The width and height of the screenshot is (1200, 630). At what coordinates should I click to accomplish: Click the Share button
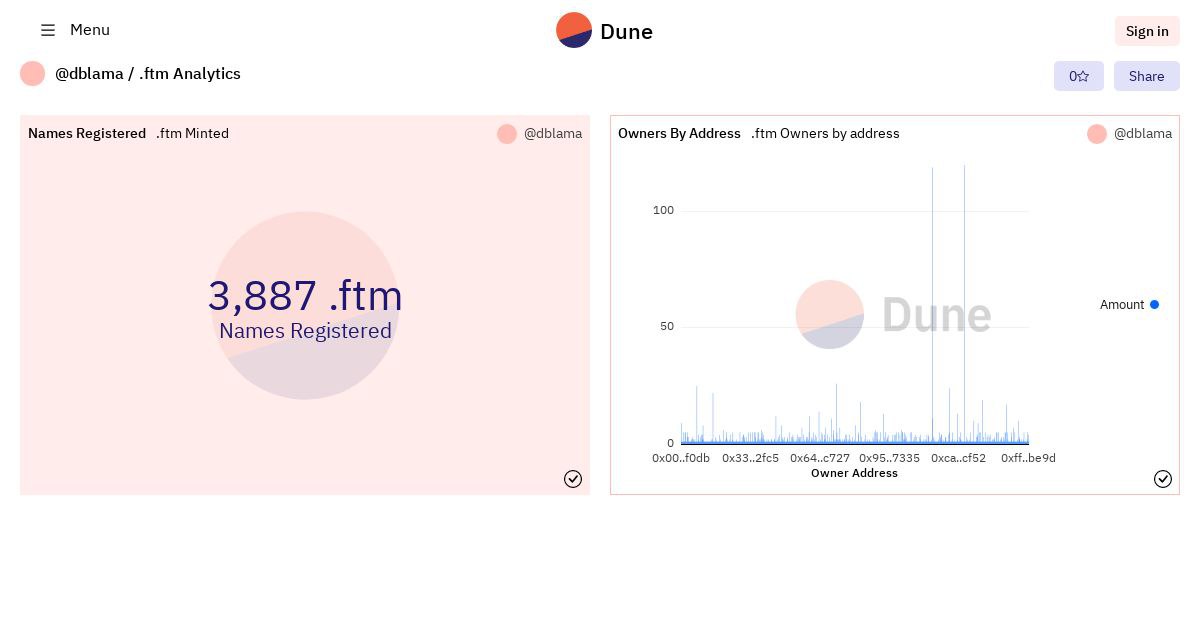(1147, 76)
